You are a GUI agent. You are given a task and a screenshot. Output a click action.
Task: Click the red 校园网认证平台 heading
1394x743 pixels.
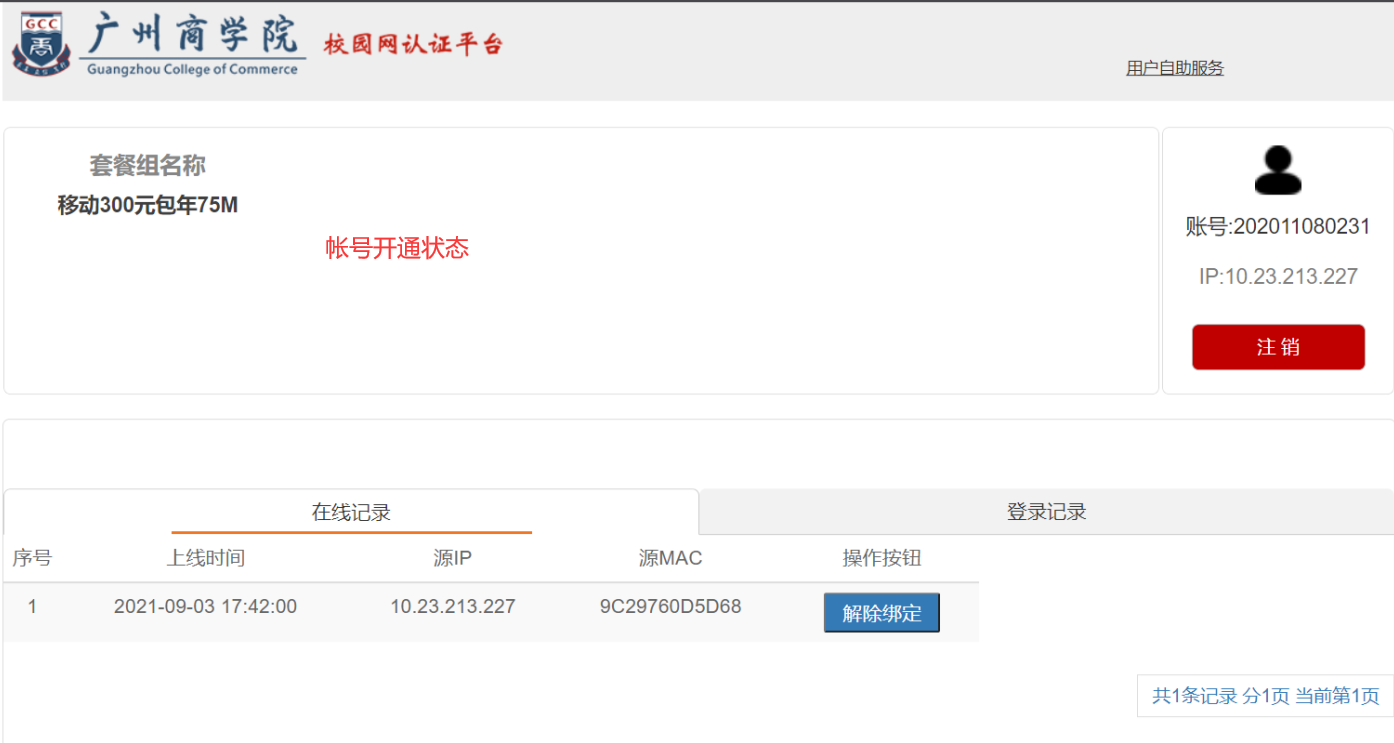click(x=413, y=44)
